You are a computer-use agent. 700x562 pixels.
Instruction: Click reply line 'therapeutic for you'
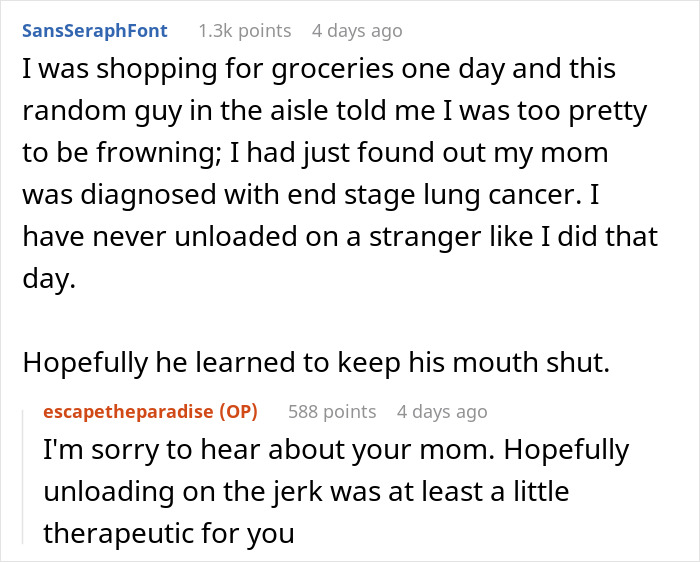(168, 534)
